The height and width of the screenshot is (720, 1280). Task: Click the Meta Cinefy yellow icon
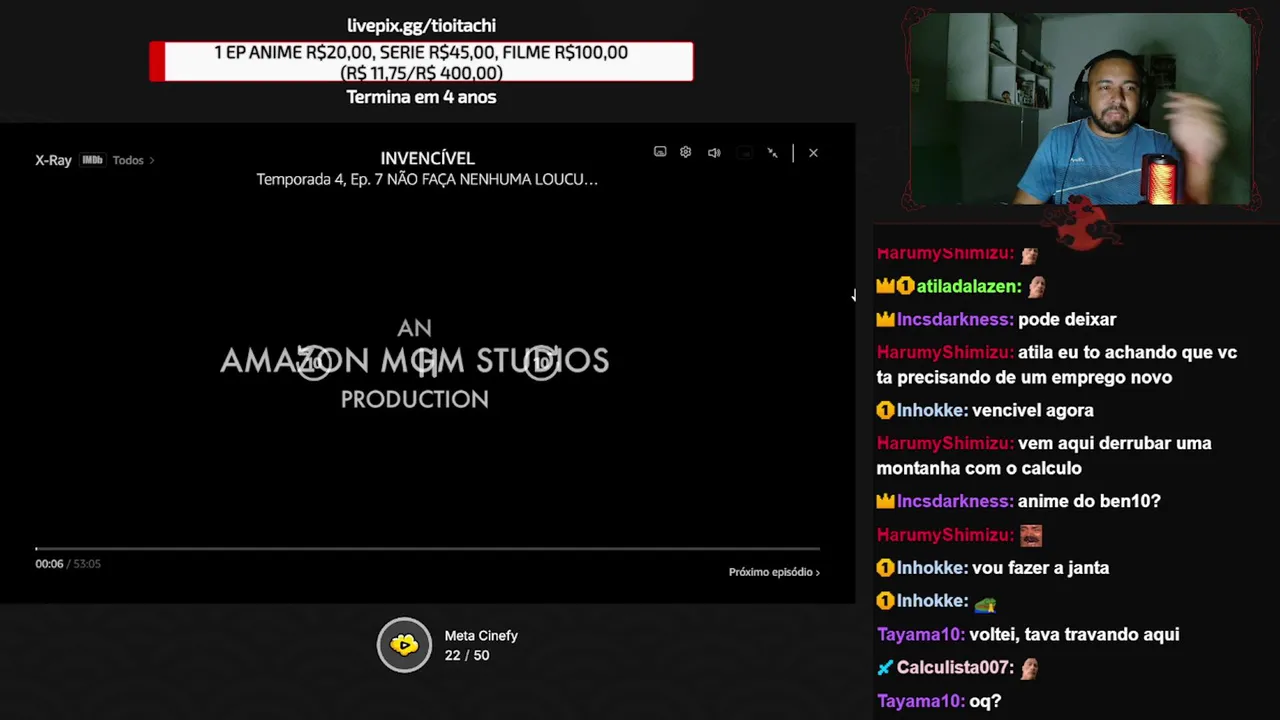click(404, 645)
